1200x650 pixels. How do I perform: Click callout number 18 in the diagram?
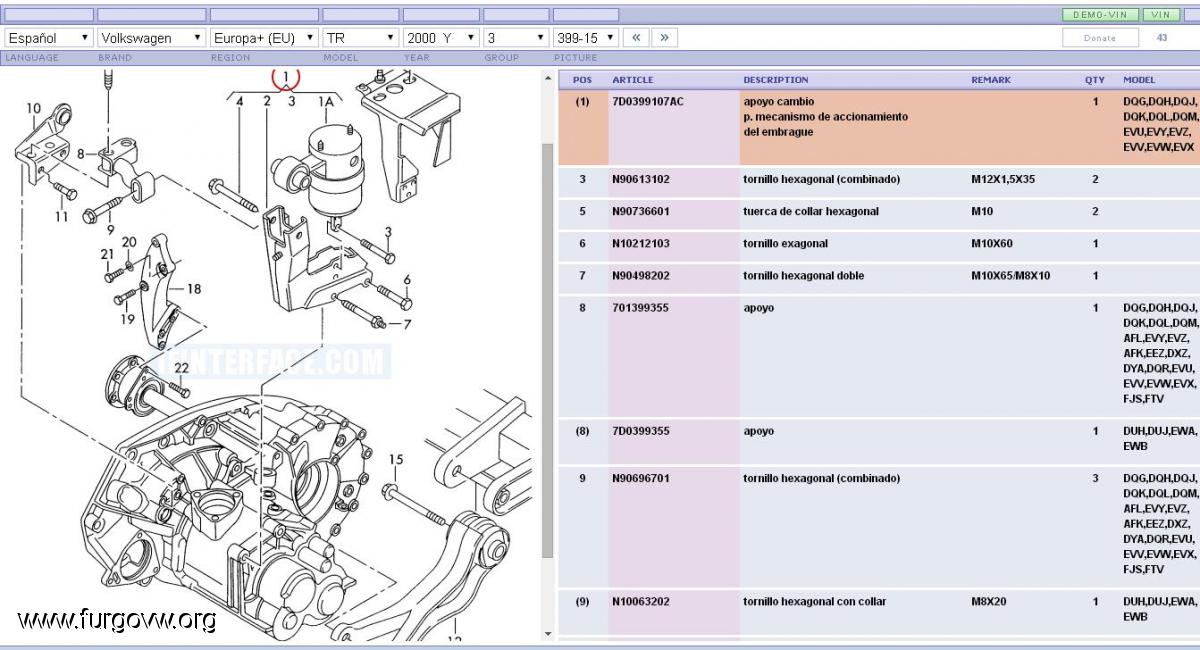193,289
